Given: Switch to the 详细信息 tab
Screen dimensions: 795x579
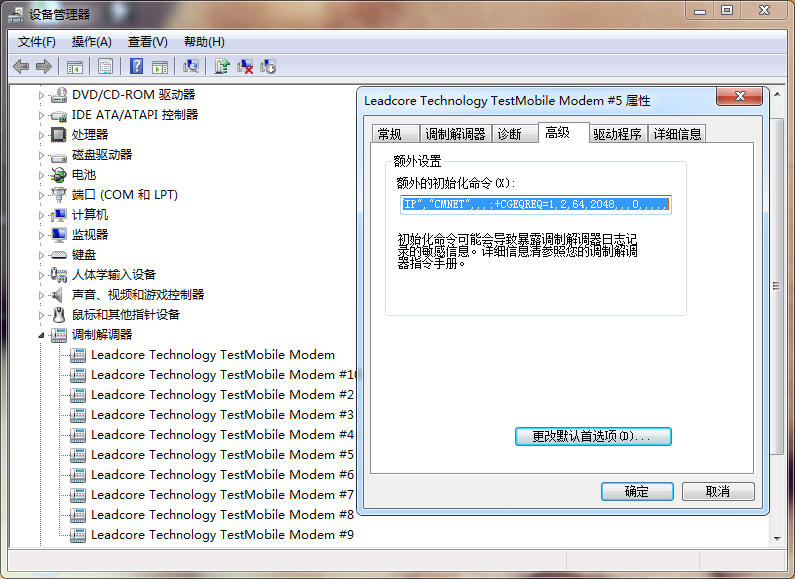Looking at the screenshot, I should [x=677, y=134].
